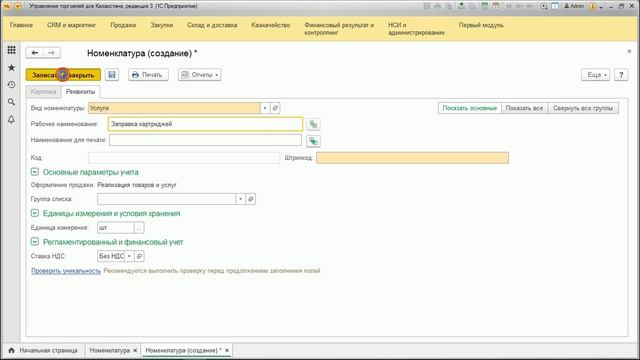Screen dimensions: 640x360
Task: Click the Проверить уникальность link
Action: click(66, 271)
